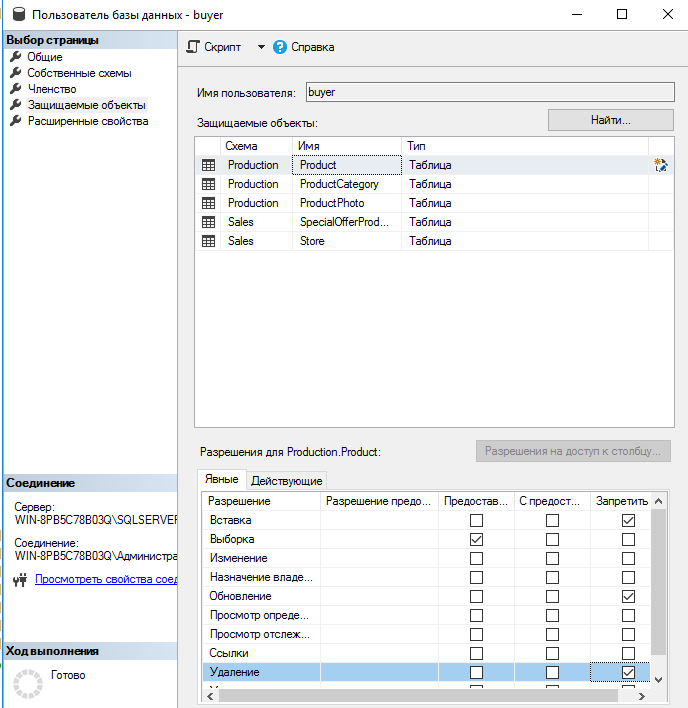
Task: Click the Имя column header
Action: (x=347, y=146)
